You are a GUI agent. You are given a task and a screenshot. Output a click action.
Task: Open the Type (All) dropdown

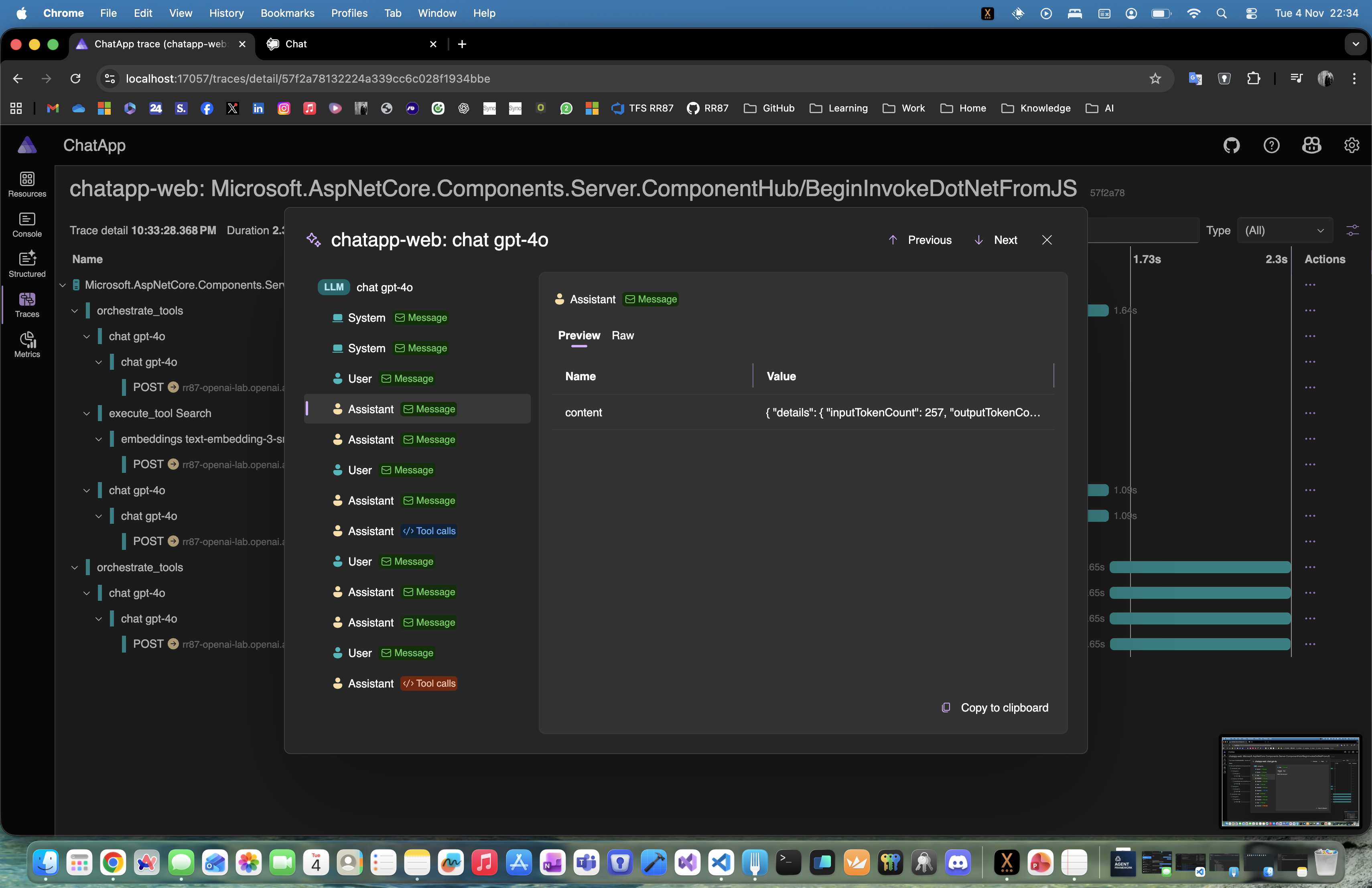1285,231
